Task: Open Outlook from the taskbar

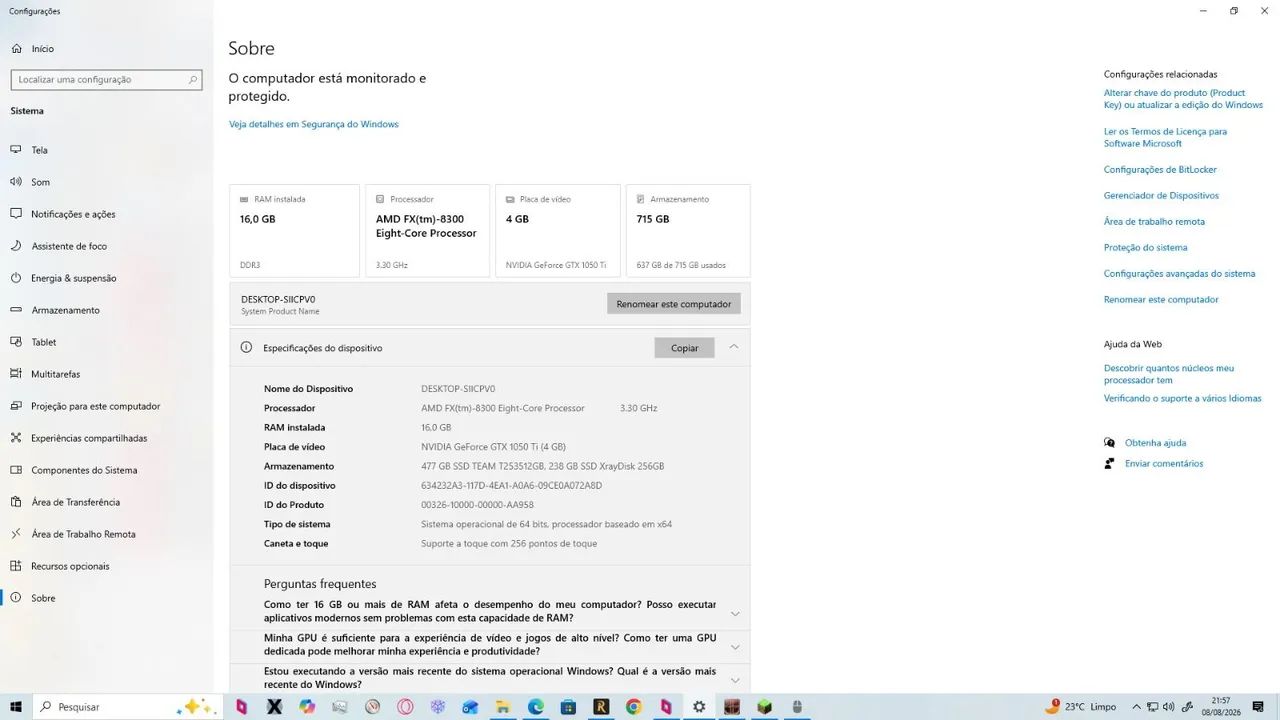Action: point(470,707)
